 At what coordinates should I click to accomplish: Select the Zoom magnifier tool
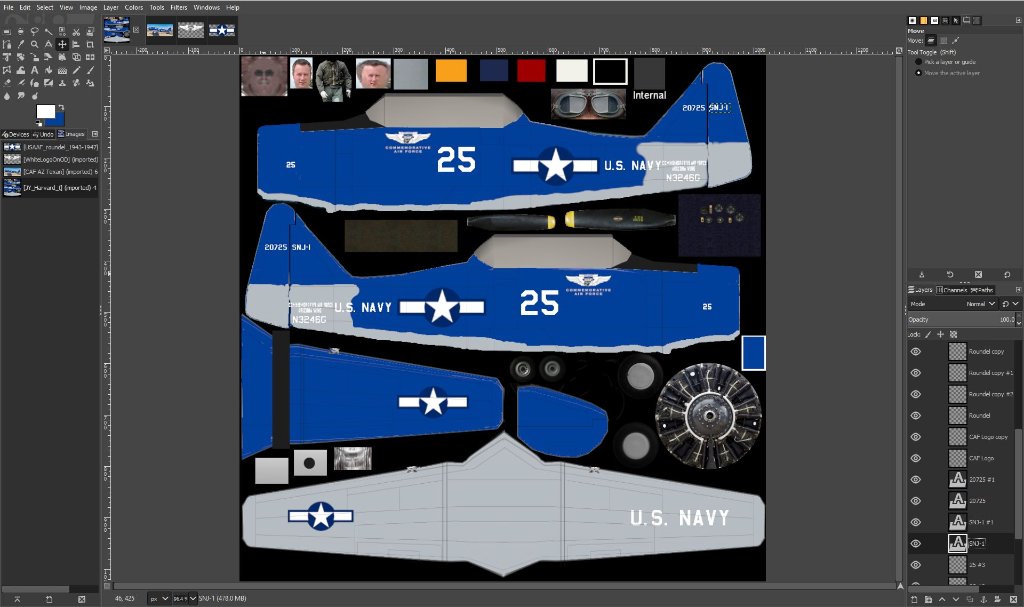(35, 44)
